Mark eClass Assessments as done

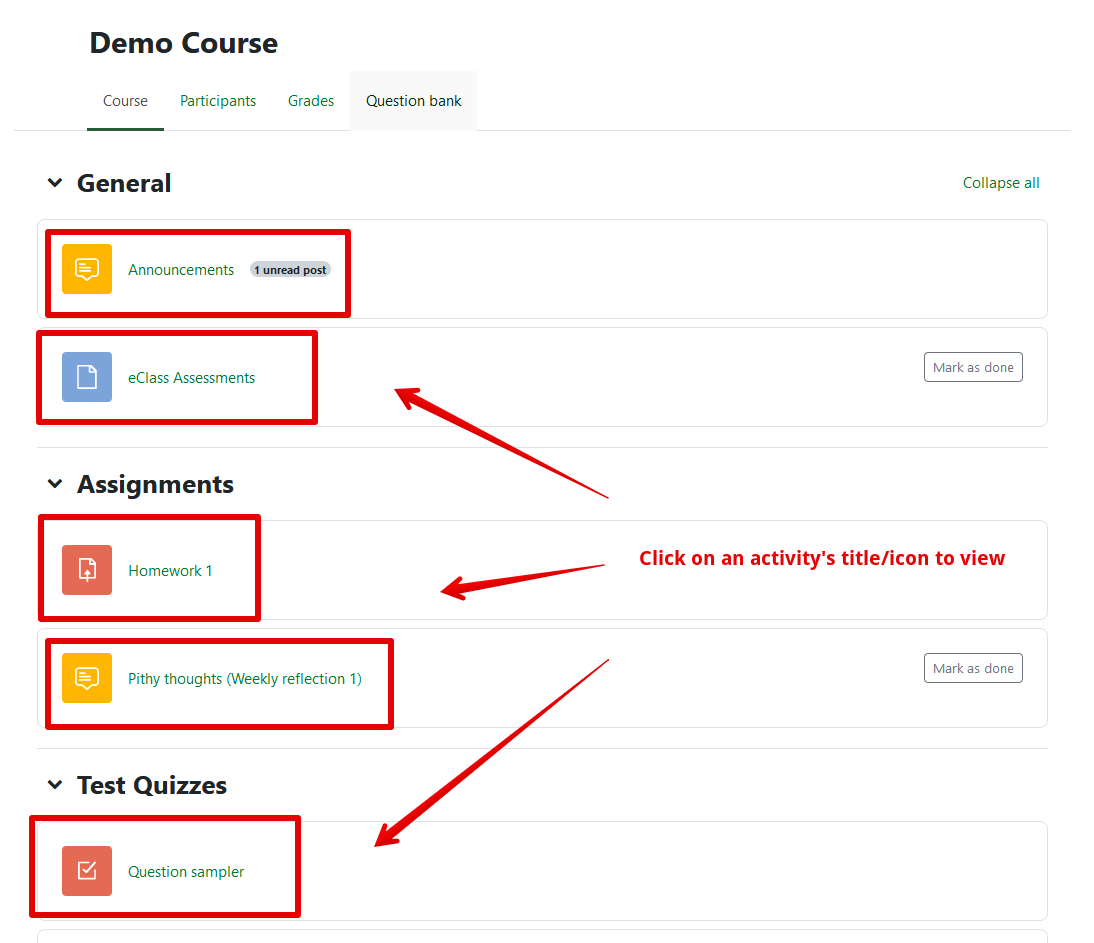pos(972,367)
